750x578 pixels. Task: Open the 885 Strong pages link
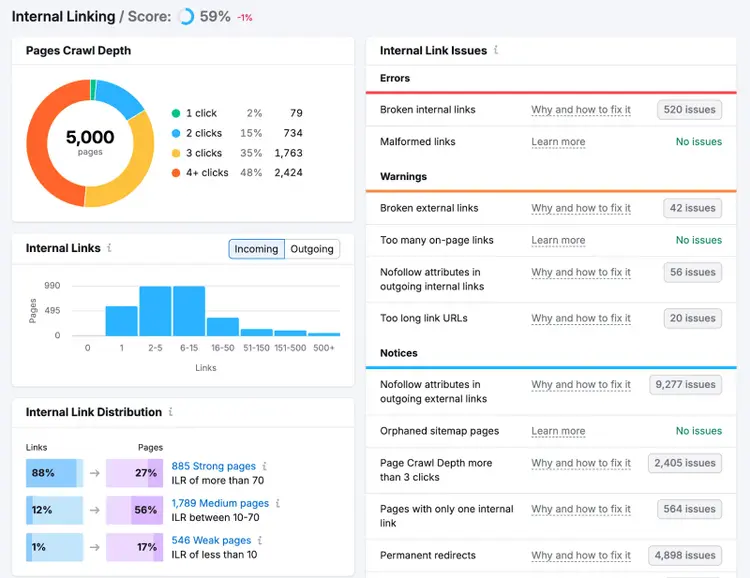click(213, 466)
